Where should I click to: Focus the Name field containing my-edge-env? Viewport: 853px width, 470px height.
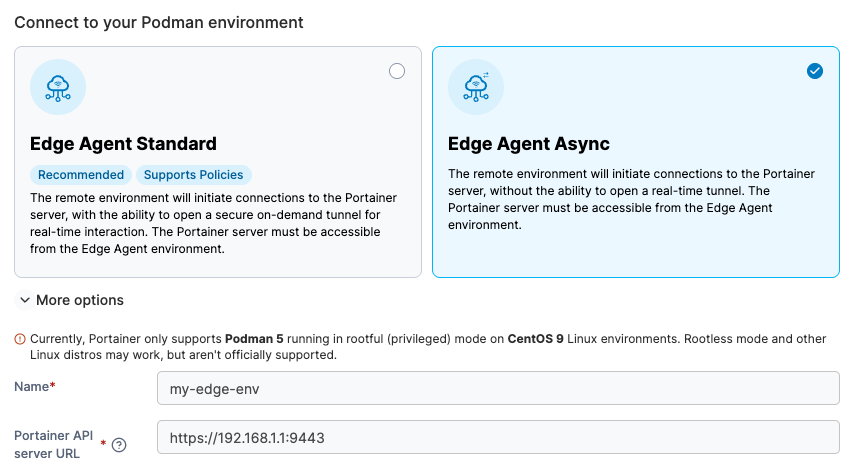498,388
